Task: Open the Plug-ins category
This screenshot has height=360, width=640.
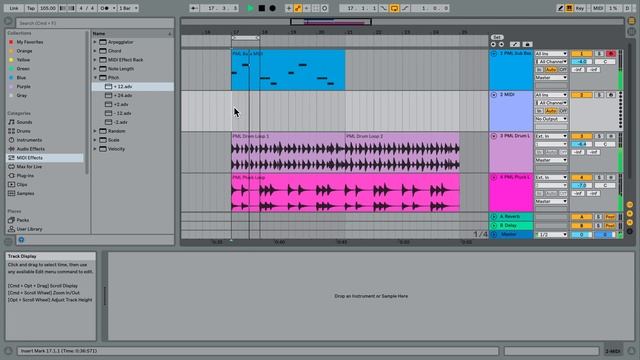Action: click(25, 176)
